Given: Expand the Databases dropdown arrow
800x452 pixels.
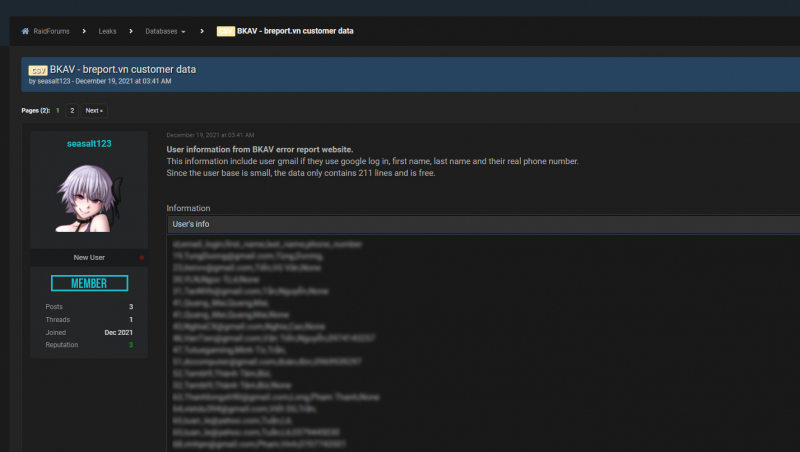Looking at the screenshot, I should 183,32.
